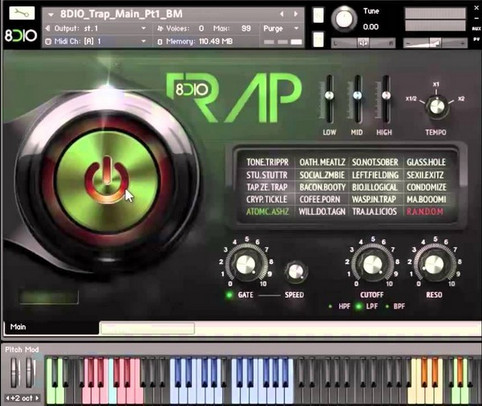Click the pan slider speaker handle
Image resolution: width=482 pixels, height=406 pixels.
363,43
